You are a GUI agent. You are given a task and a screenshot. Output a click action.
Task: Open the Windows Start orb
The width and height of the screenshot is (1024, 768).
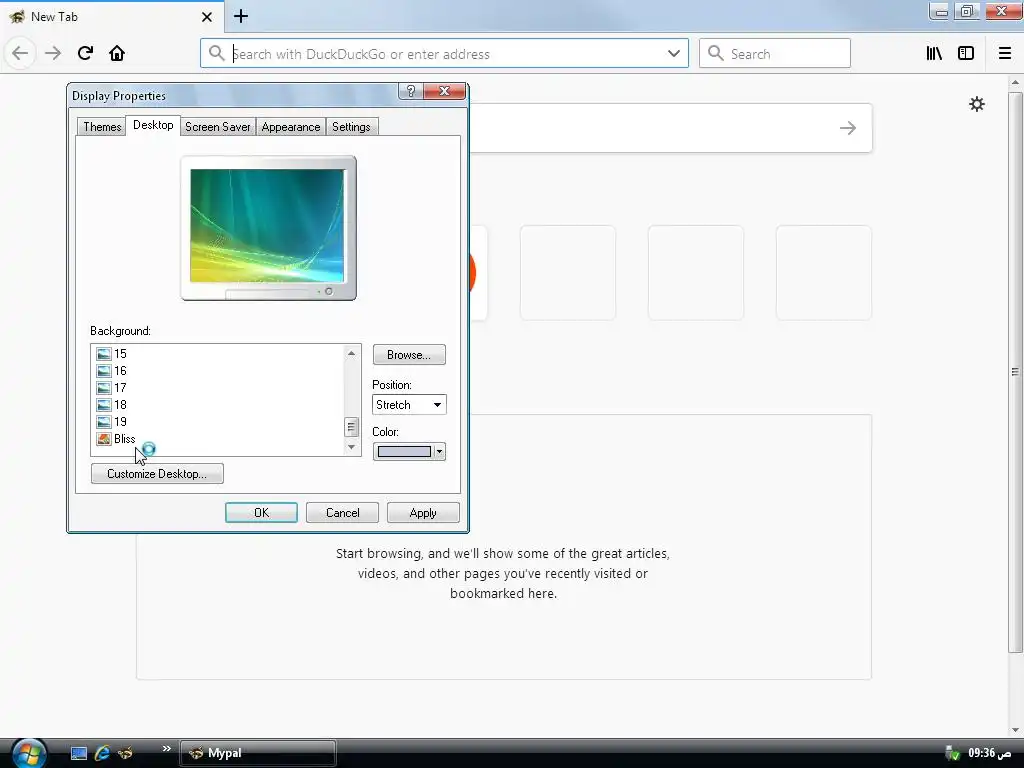29,753
